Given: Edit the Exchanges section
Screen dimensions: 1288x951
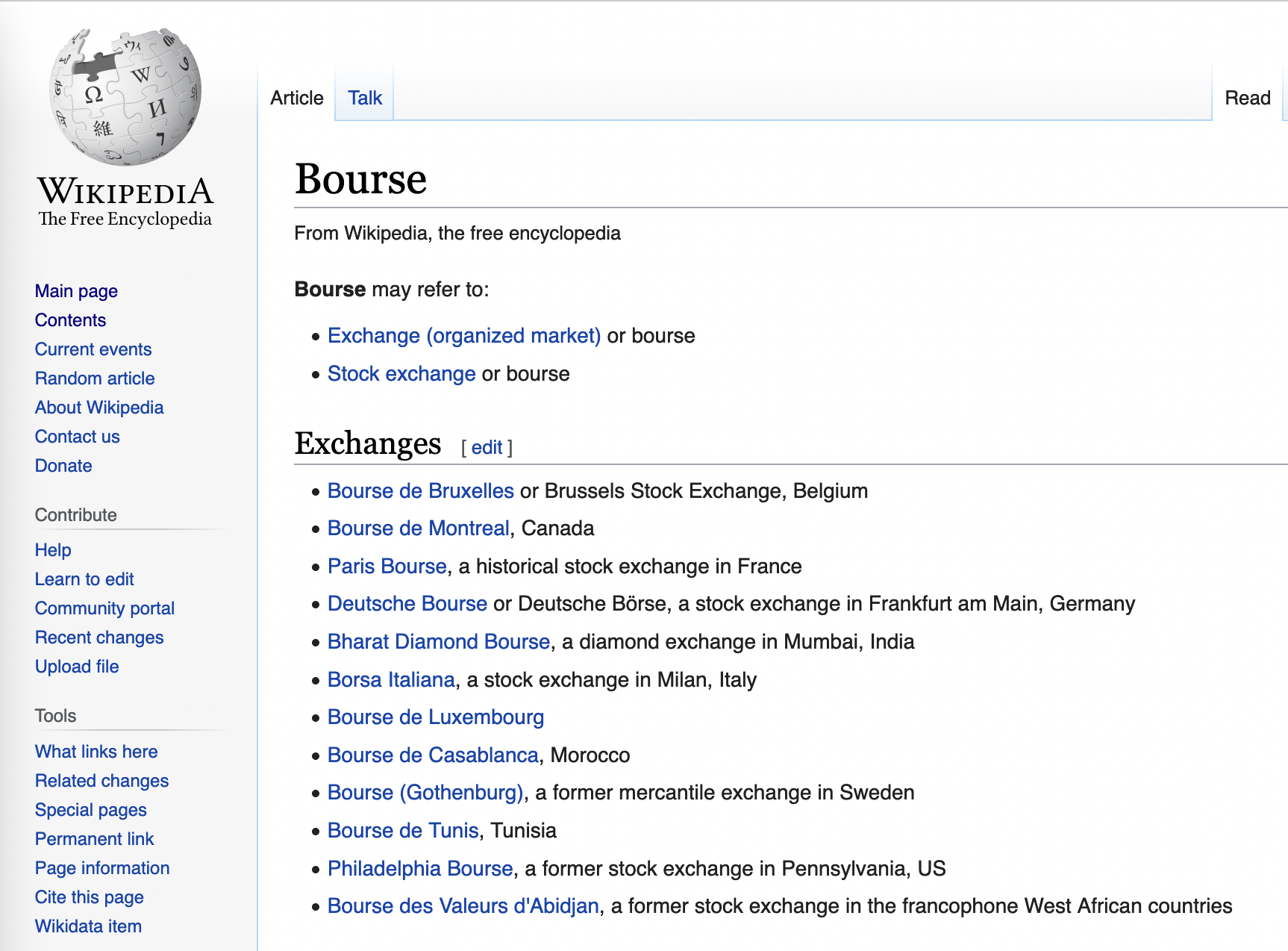Looking at the screenshot, I should click(487, 448).
